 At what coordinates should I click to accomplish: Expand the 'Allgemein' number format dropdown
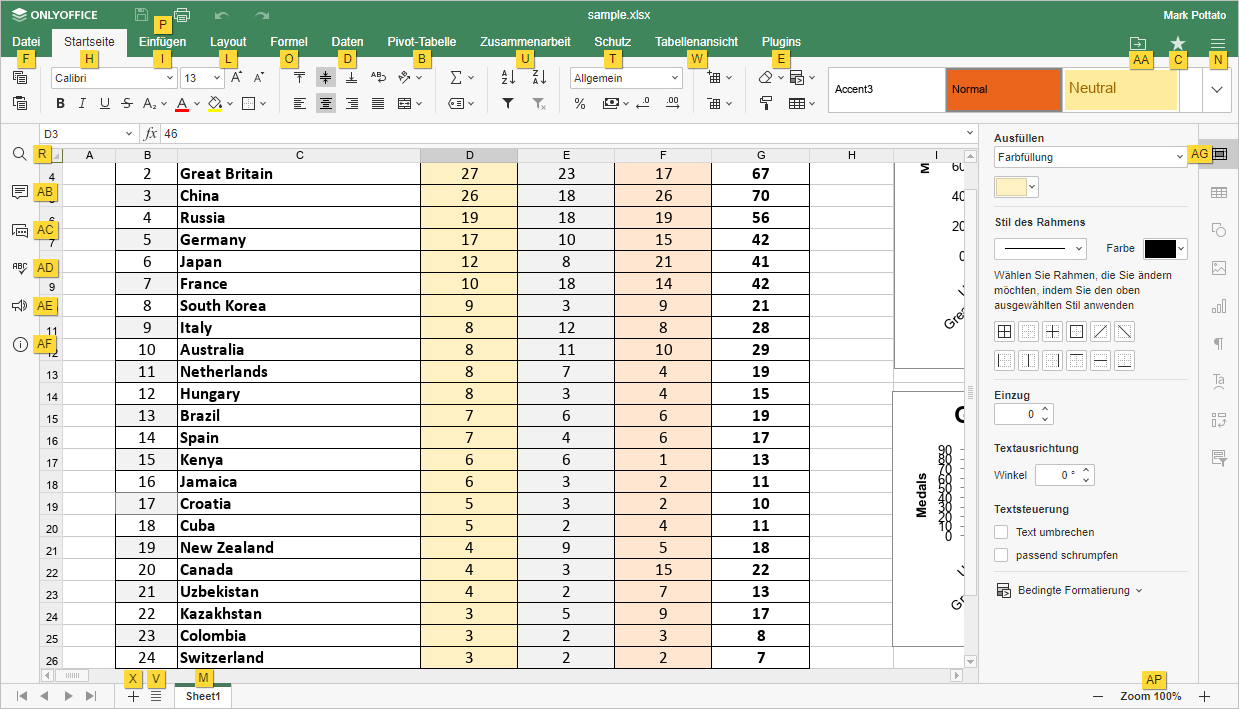point(675,78)
